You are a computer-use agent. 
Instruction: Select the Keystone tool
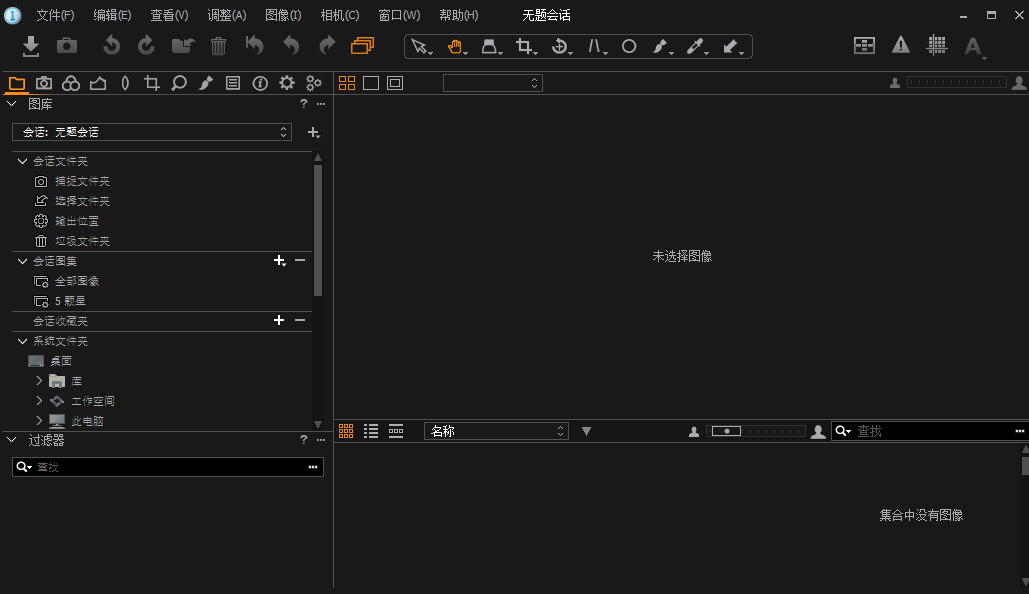coord(490,47)
